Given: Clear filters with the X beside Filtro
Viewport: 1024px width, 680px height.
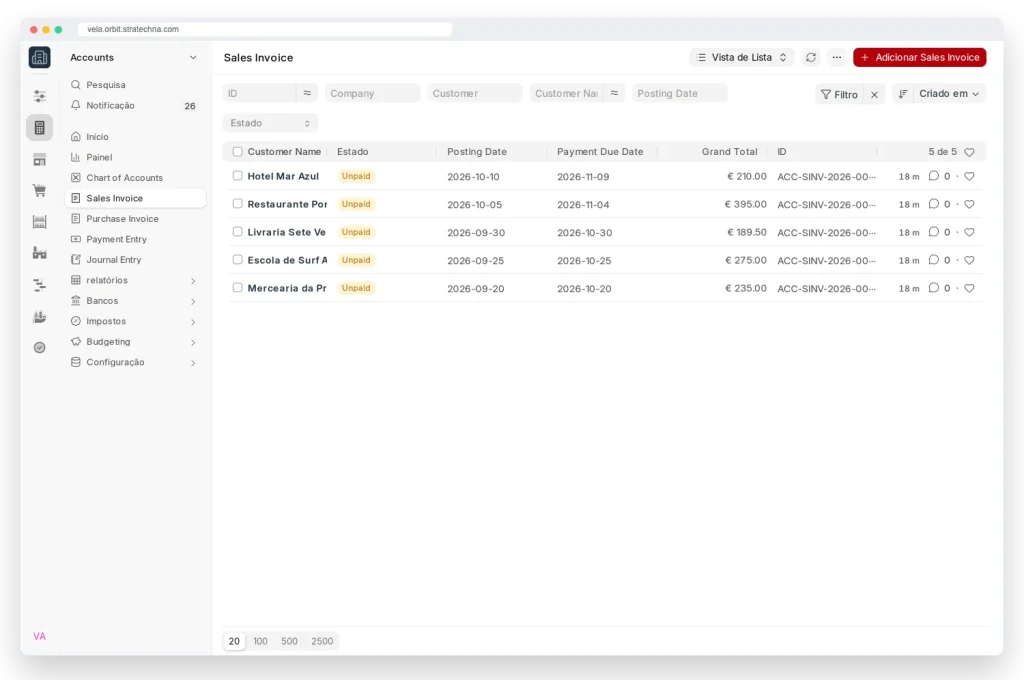Looking at the screenshot, I should (874, 95).
